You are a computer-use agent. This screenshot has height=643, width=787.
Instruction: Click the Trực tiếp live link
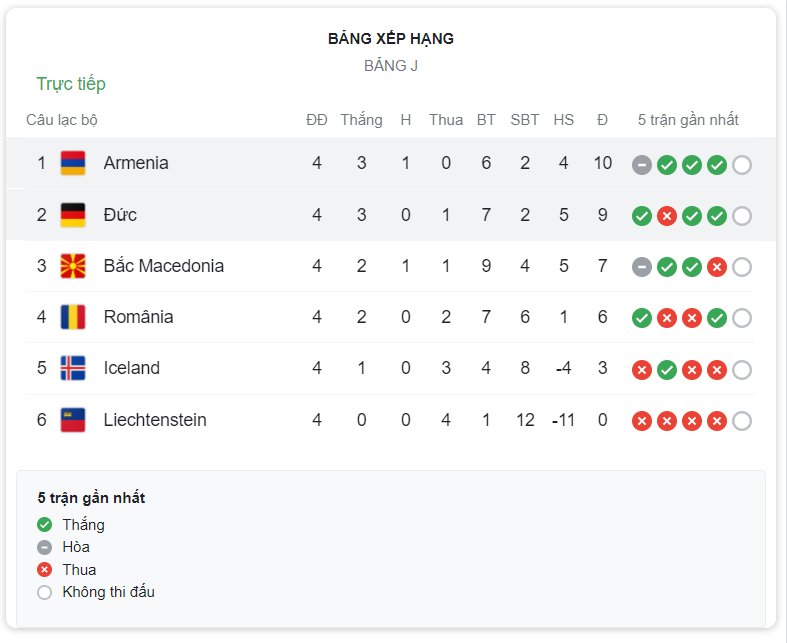pyautogui.click(x=71, y=84)
